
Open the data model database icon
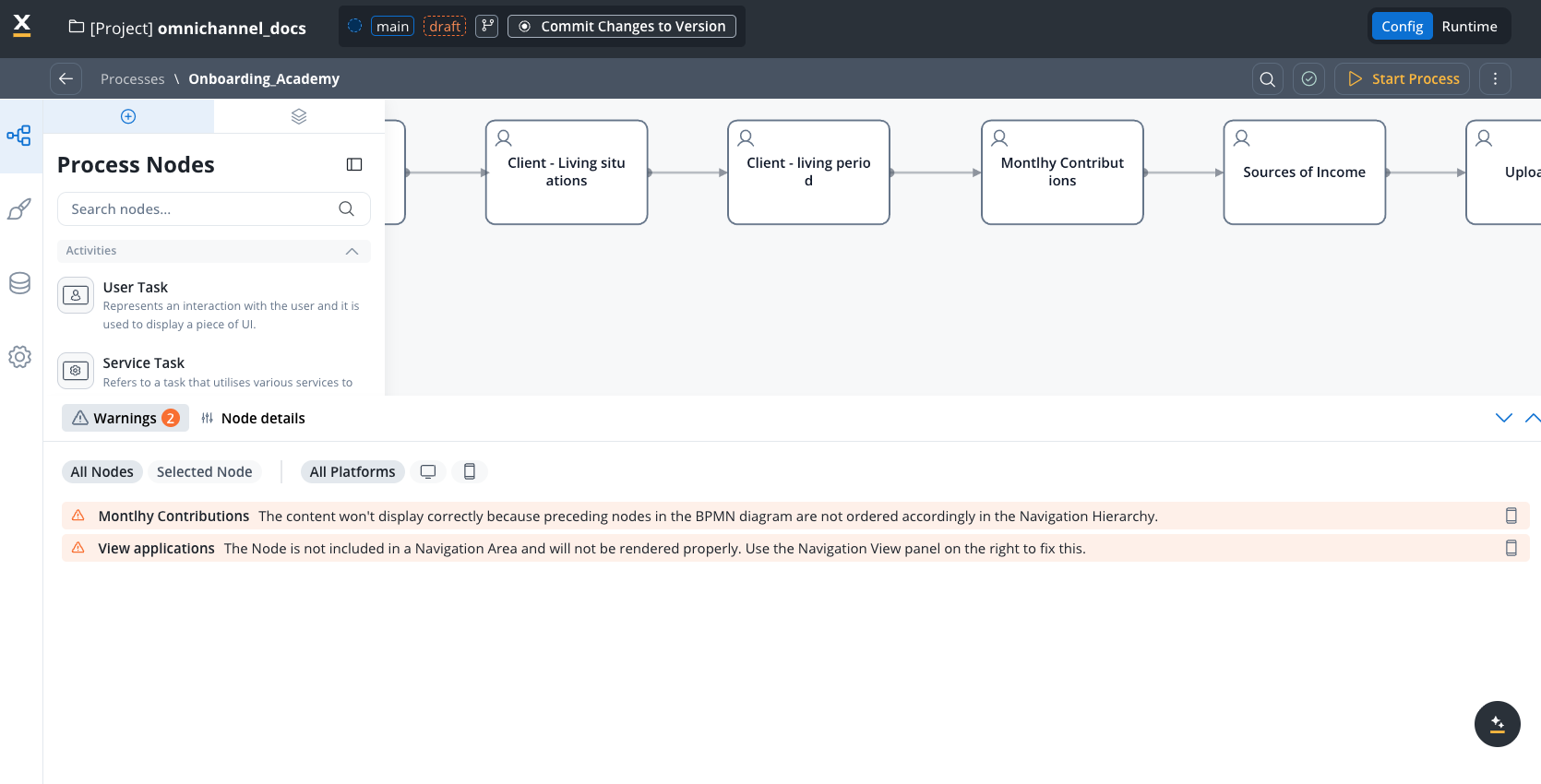pos(19,283)
